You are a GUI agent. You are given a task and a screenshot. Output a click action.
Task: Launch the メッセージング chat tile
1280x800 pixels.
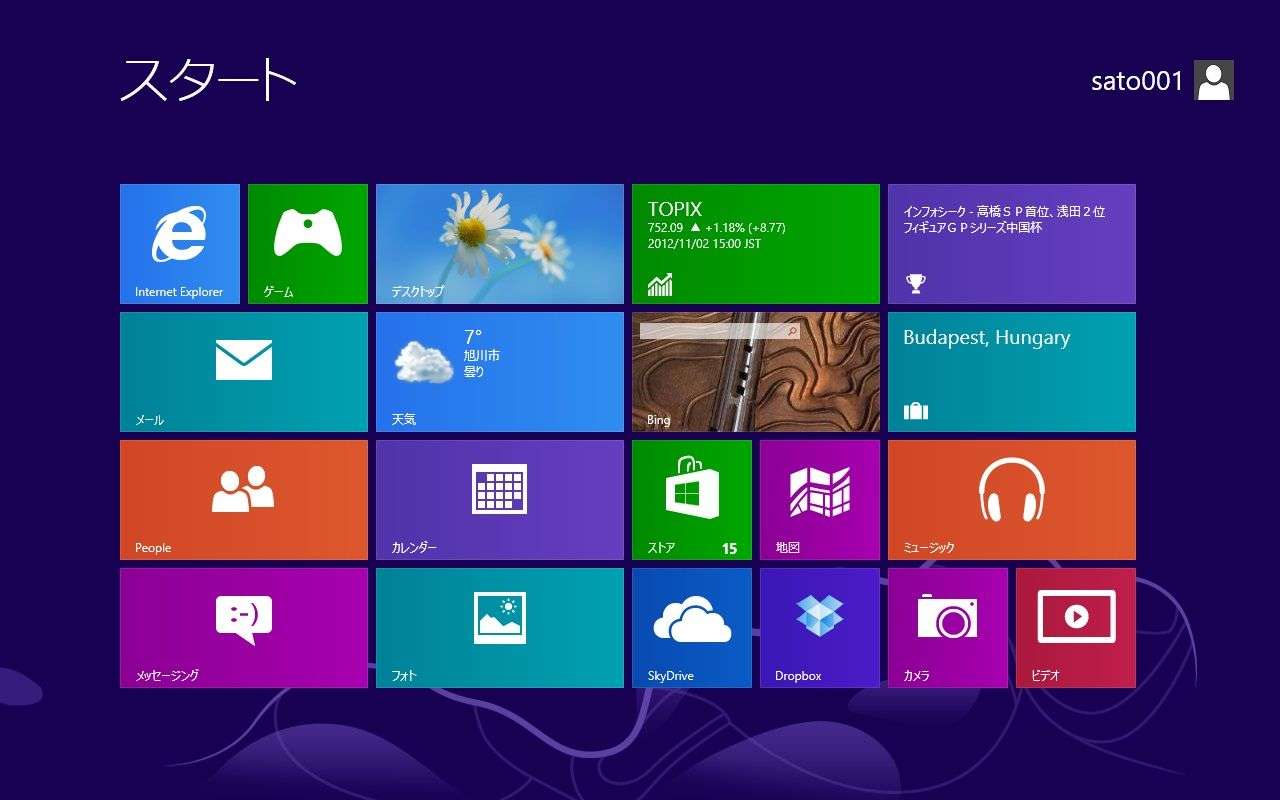click(244, 628)
